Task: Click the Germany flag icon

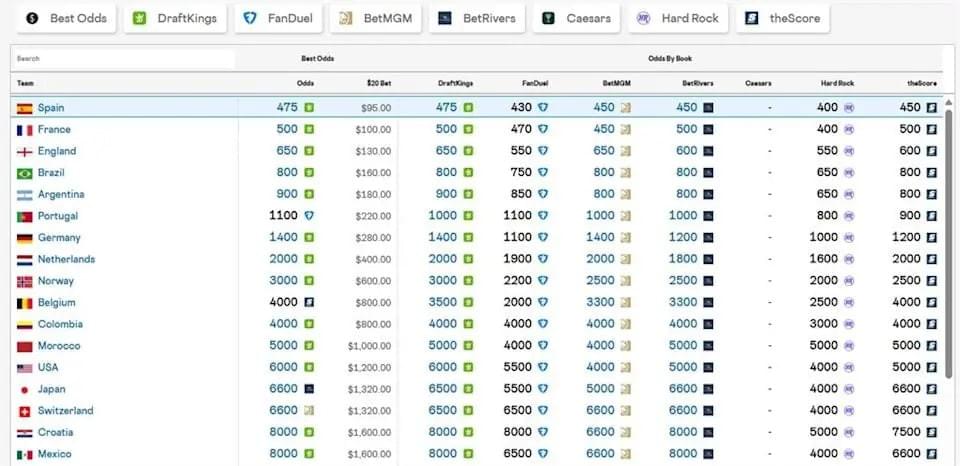Action: (24, 238)
